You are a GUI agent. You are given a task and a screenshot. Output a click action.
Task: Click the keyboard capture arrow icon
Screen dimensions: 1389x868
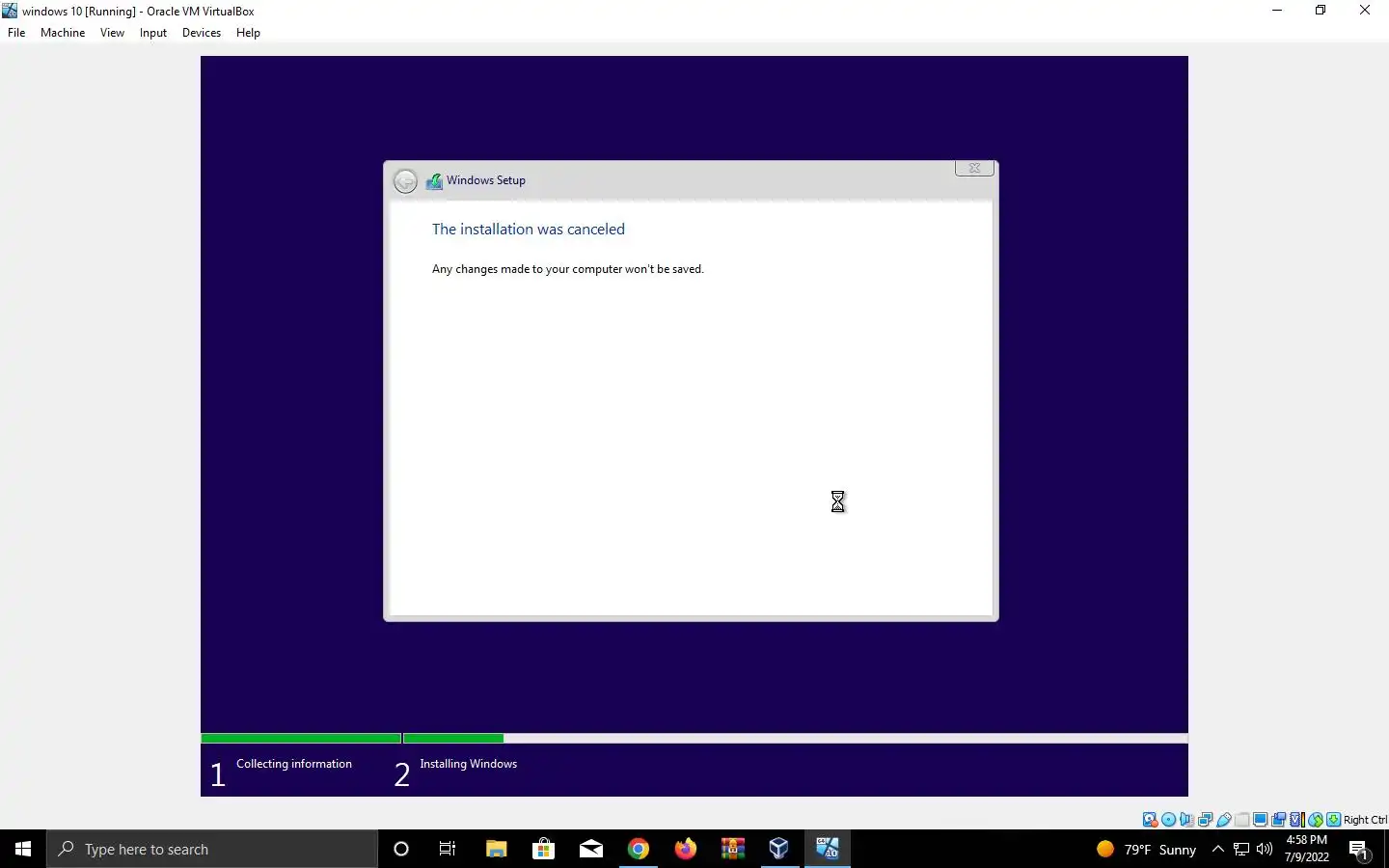click(1333, 820)
